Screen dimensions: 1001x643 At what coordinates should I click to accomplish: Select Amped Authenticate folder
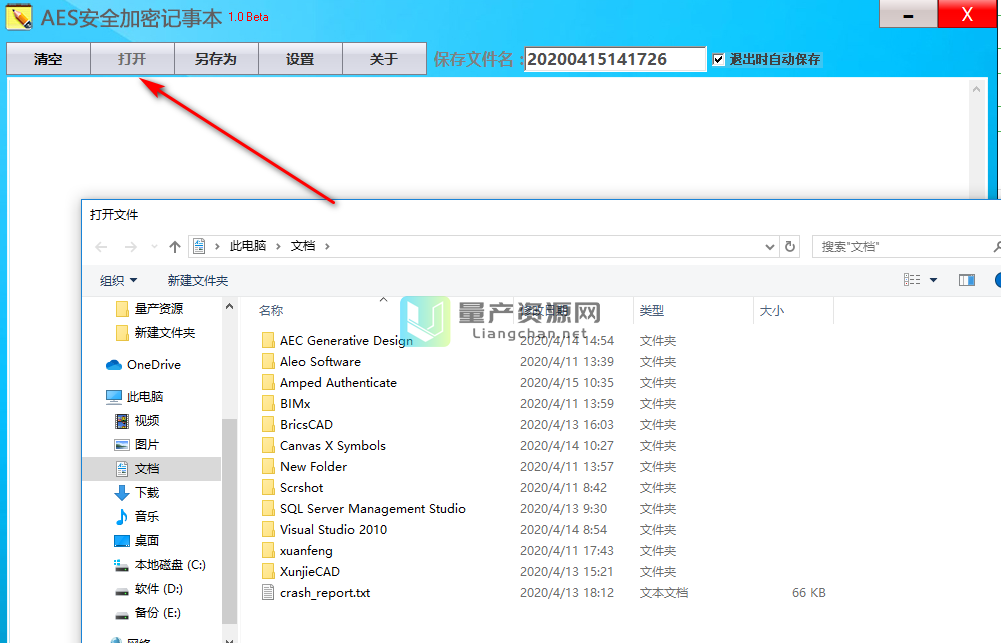tap(338, 382)
